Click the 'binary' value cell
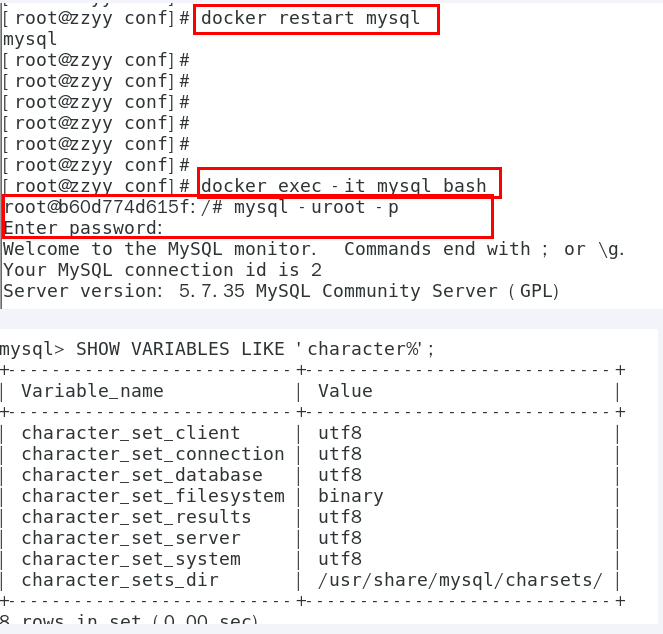This screenshot has height=634, width=663. tap(351, 497)
